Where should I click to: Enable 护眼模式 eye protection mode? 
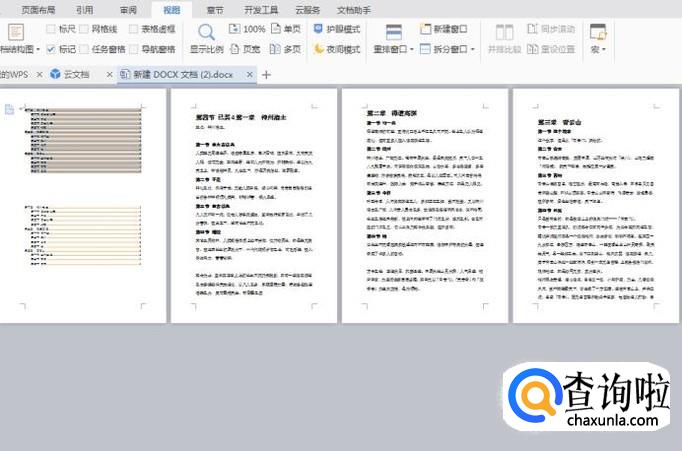pos(335,30)
